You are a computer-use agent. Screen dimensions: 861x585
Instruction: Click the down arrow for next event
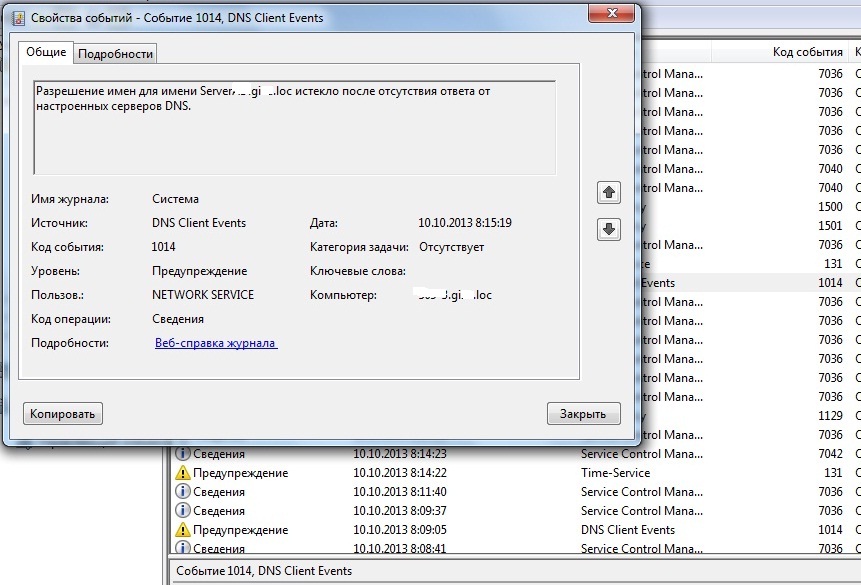607,229
